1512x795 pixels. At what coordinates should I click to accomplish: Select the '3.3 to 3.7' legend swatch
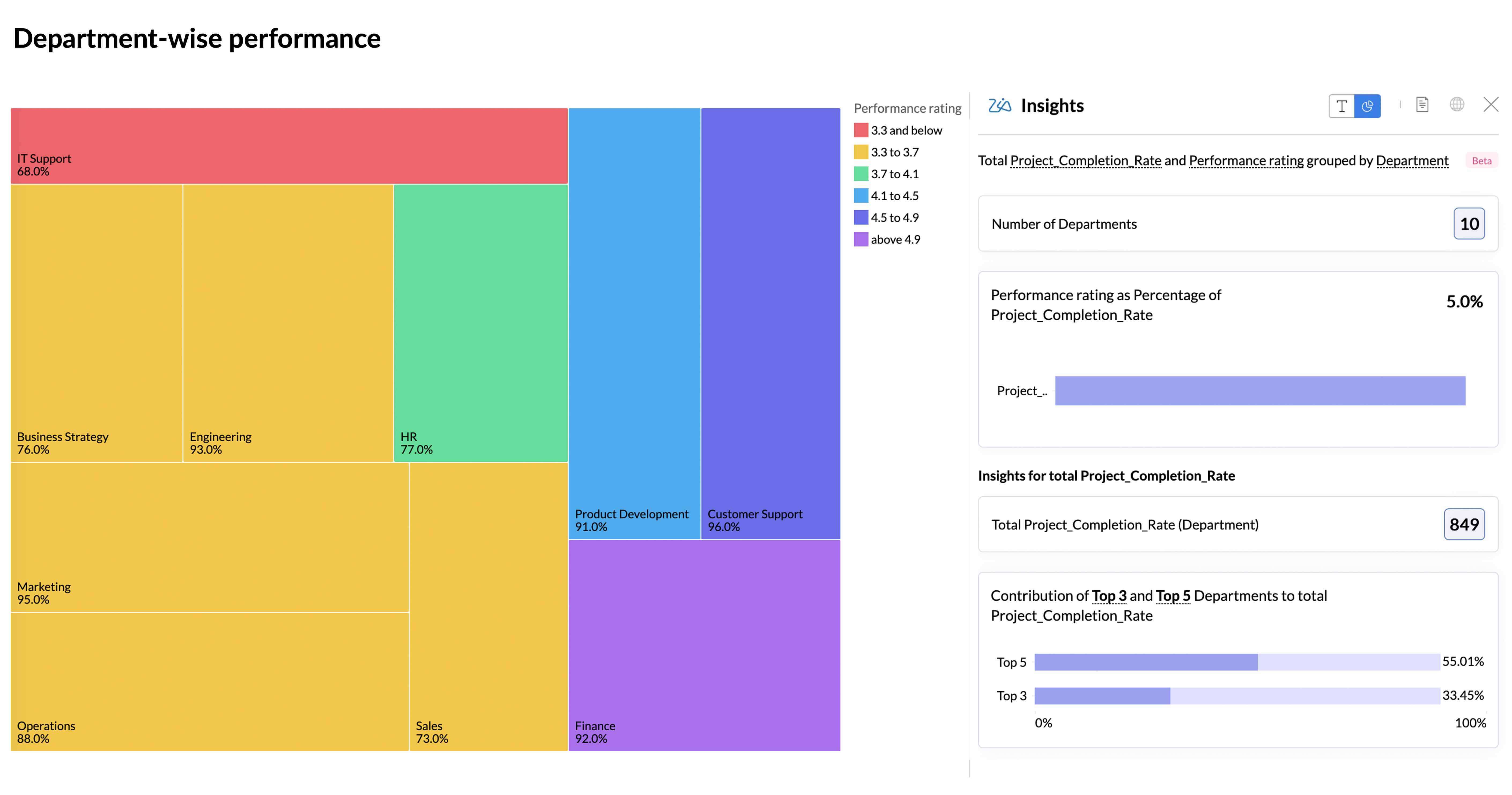click(861, 152)
